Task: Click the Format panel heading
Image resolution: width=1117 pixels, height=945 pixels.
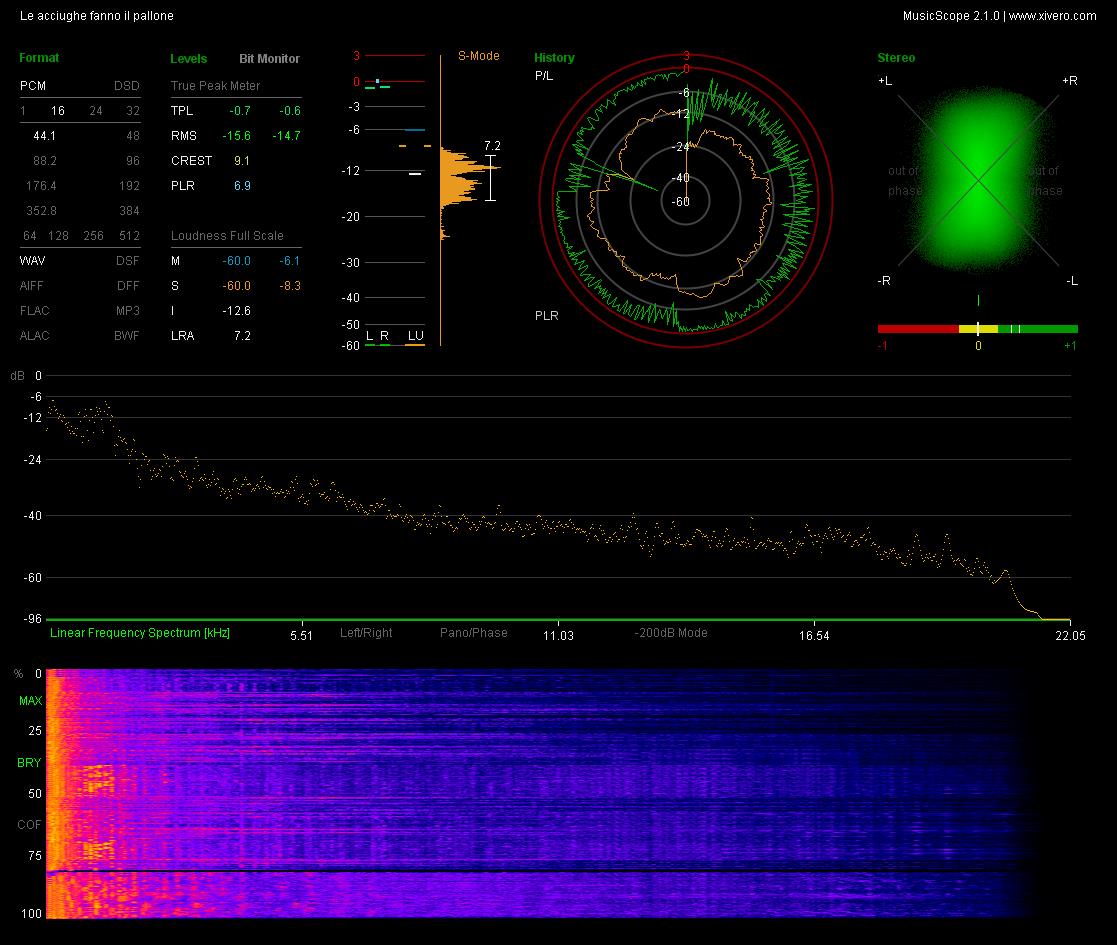Action: coord(39,58)
